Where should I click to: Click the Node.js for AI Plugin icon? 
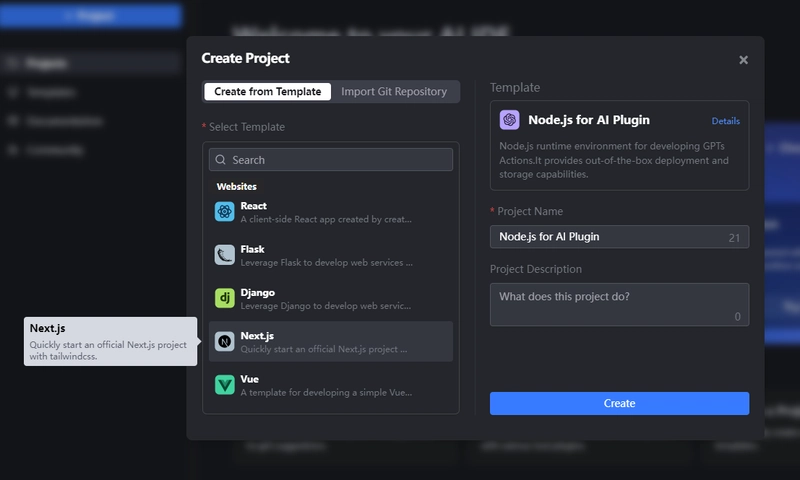click(509, 120)
